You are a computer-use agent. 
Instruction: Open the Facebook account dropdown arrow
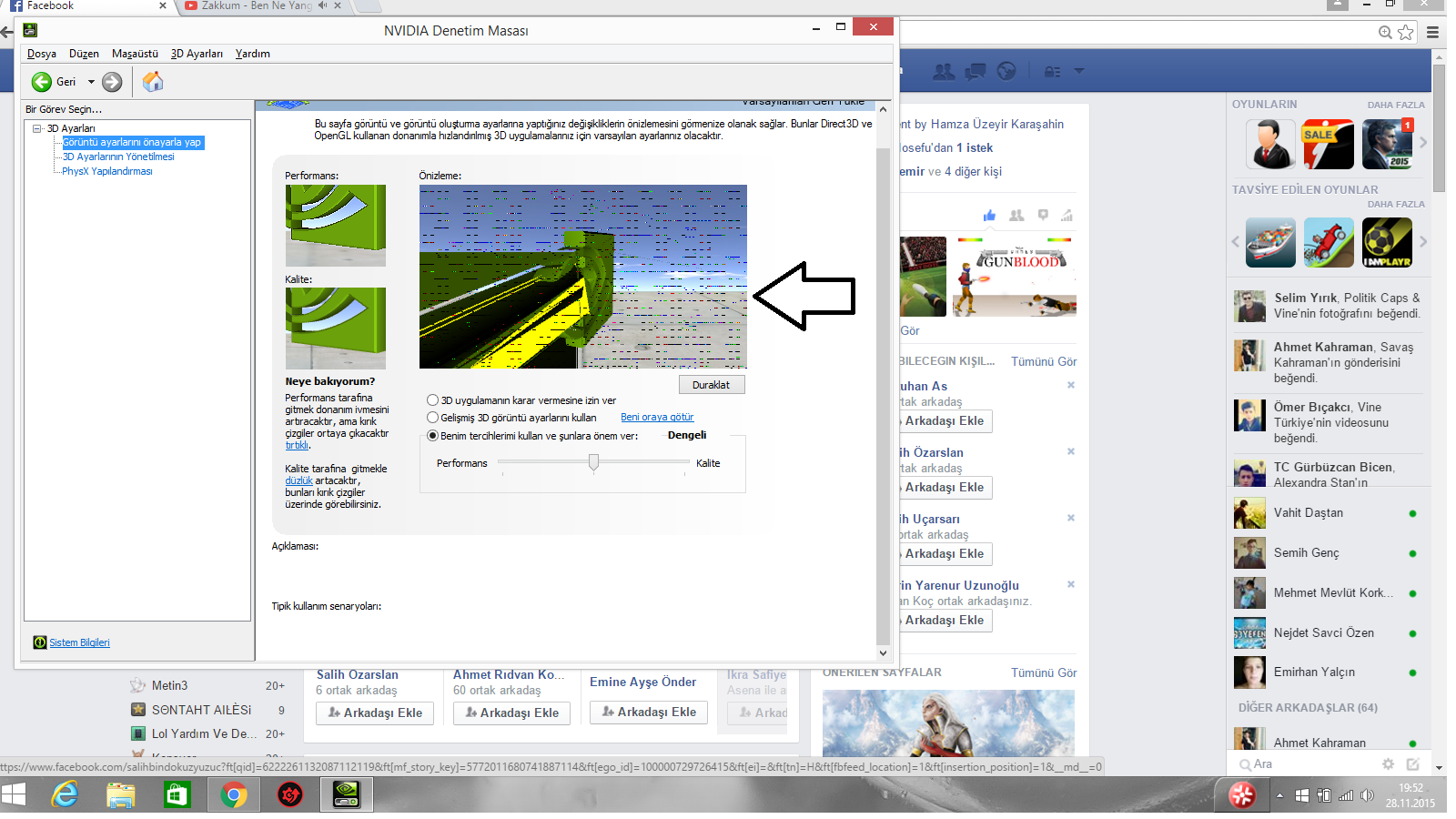point(1079,71)
